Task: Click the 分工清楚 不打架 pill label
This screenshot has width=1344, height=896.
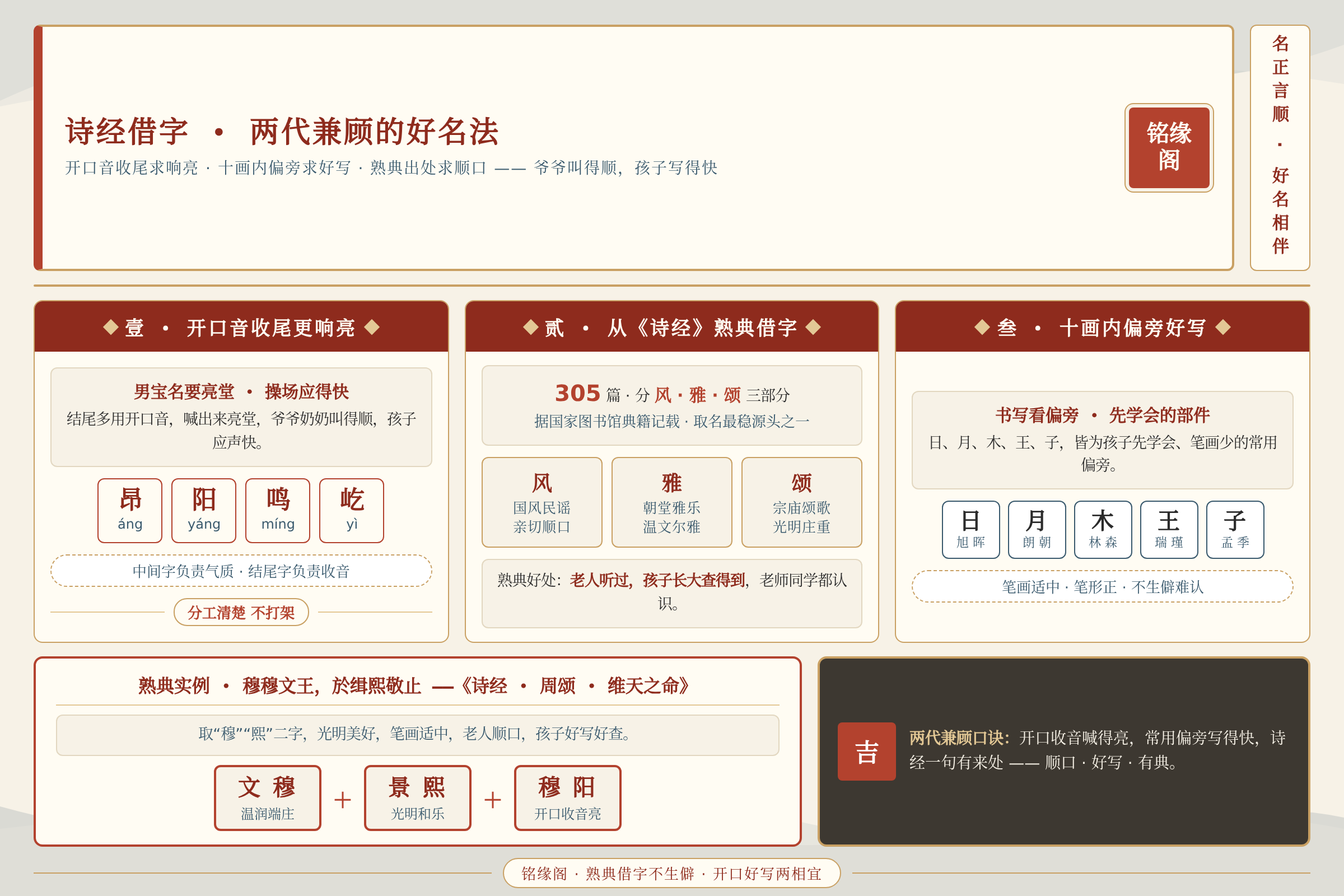Action: 241,612
